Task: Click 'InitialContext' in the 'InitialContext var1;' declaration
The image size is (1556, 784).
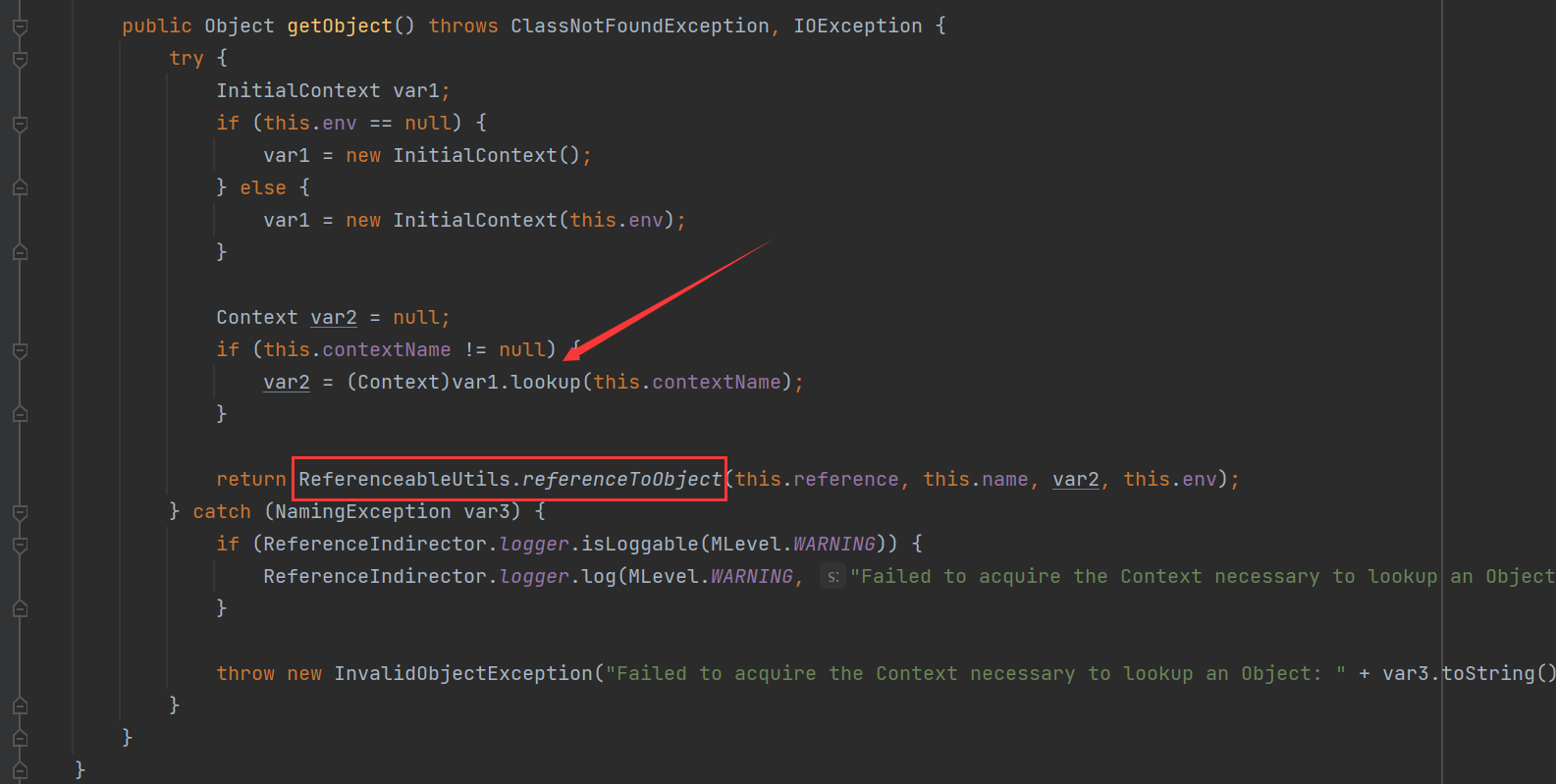Action: tap(298, 91)
